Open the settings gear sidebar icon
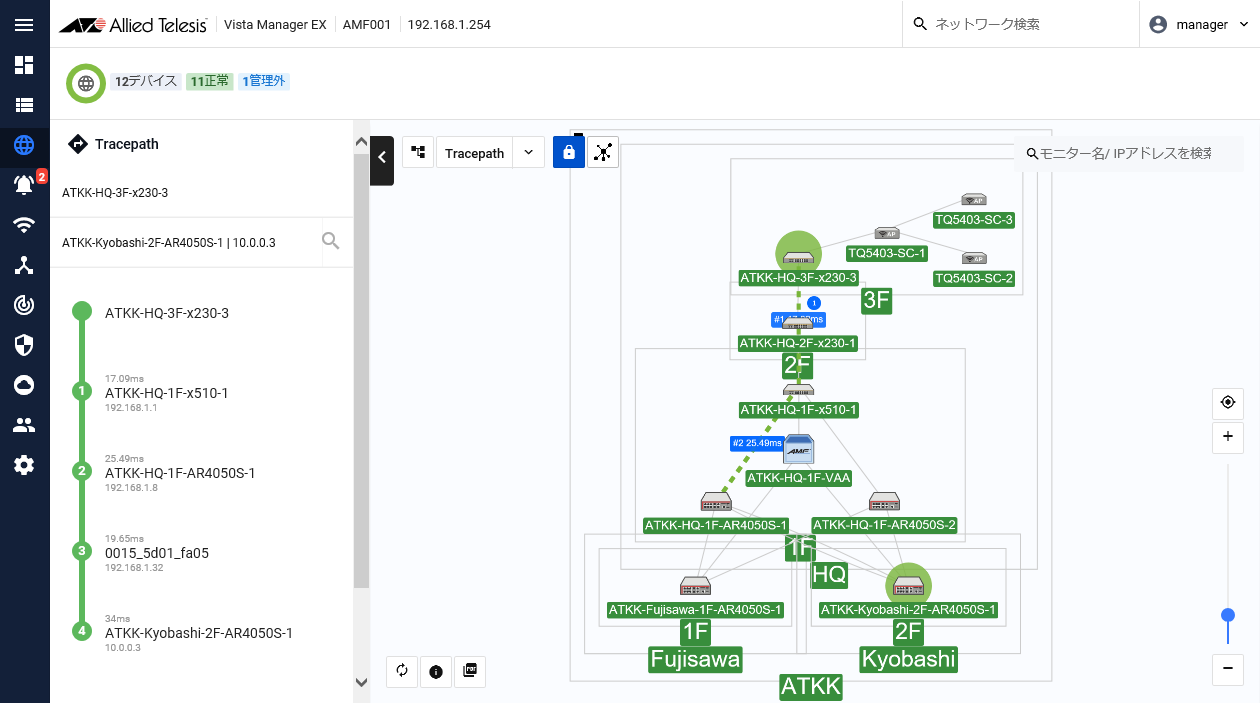 click(x=24, y=465)
